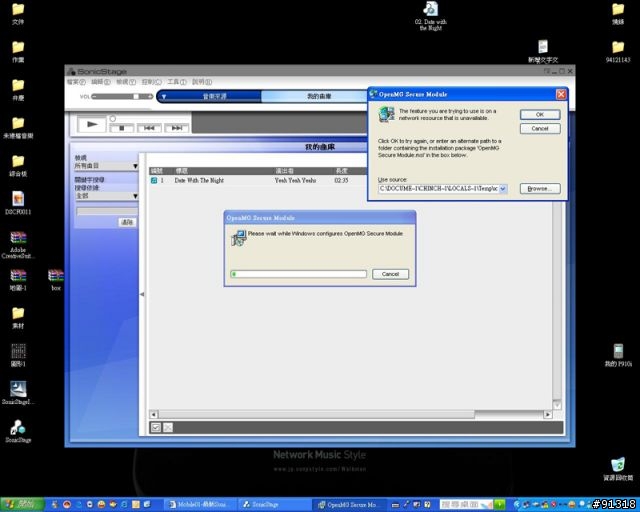This screenshot has width=640, height=512.
Task: Expand the 所有曲目 view dropdown
Action: (x=106, y=166)
